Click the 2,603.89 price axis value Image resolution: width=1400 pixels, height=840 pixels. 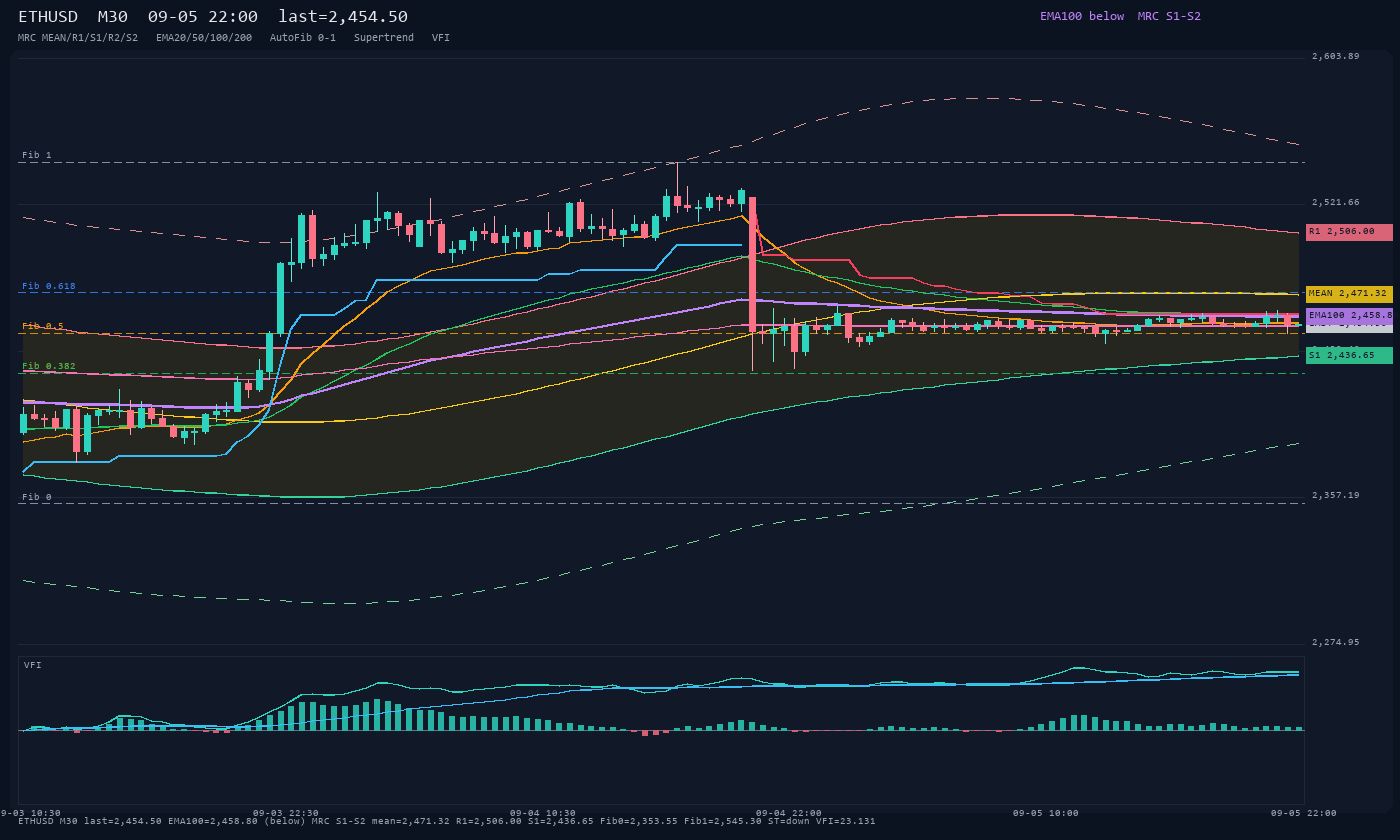1336,56
